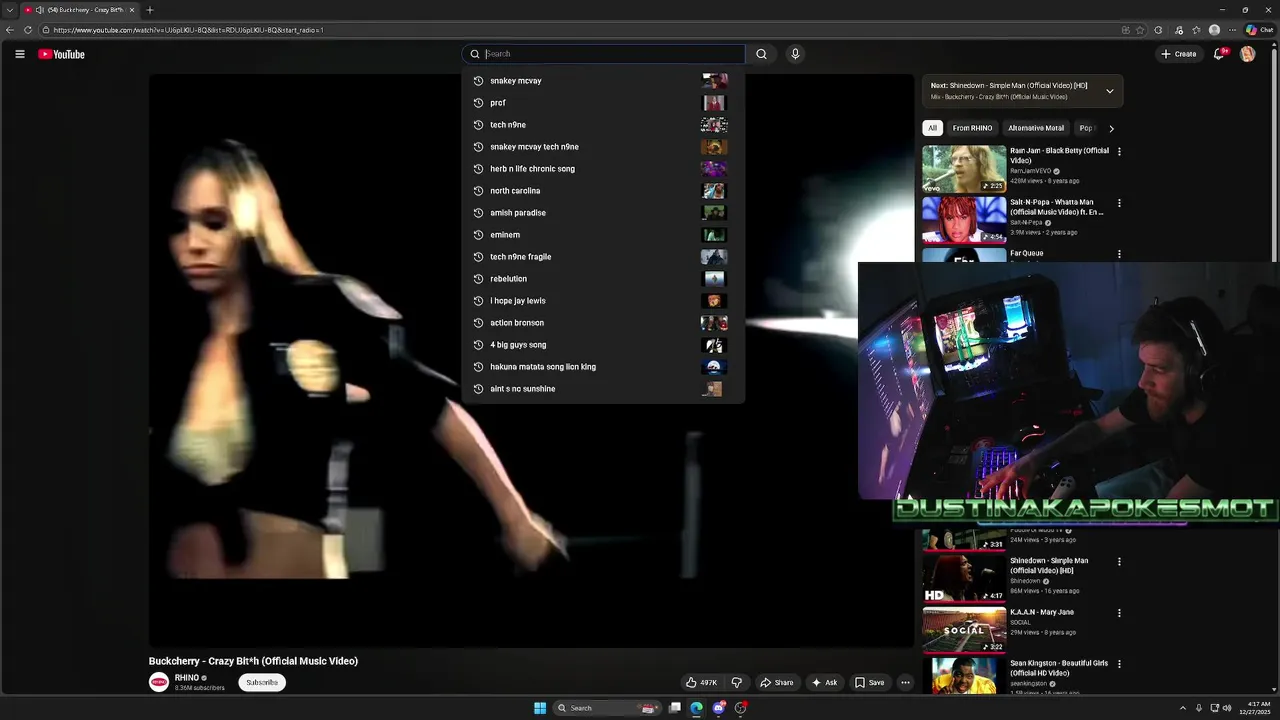Open options menu for Whatta Man video

click(1119, 203)
